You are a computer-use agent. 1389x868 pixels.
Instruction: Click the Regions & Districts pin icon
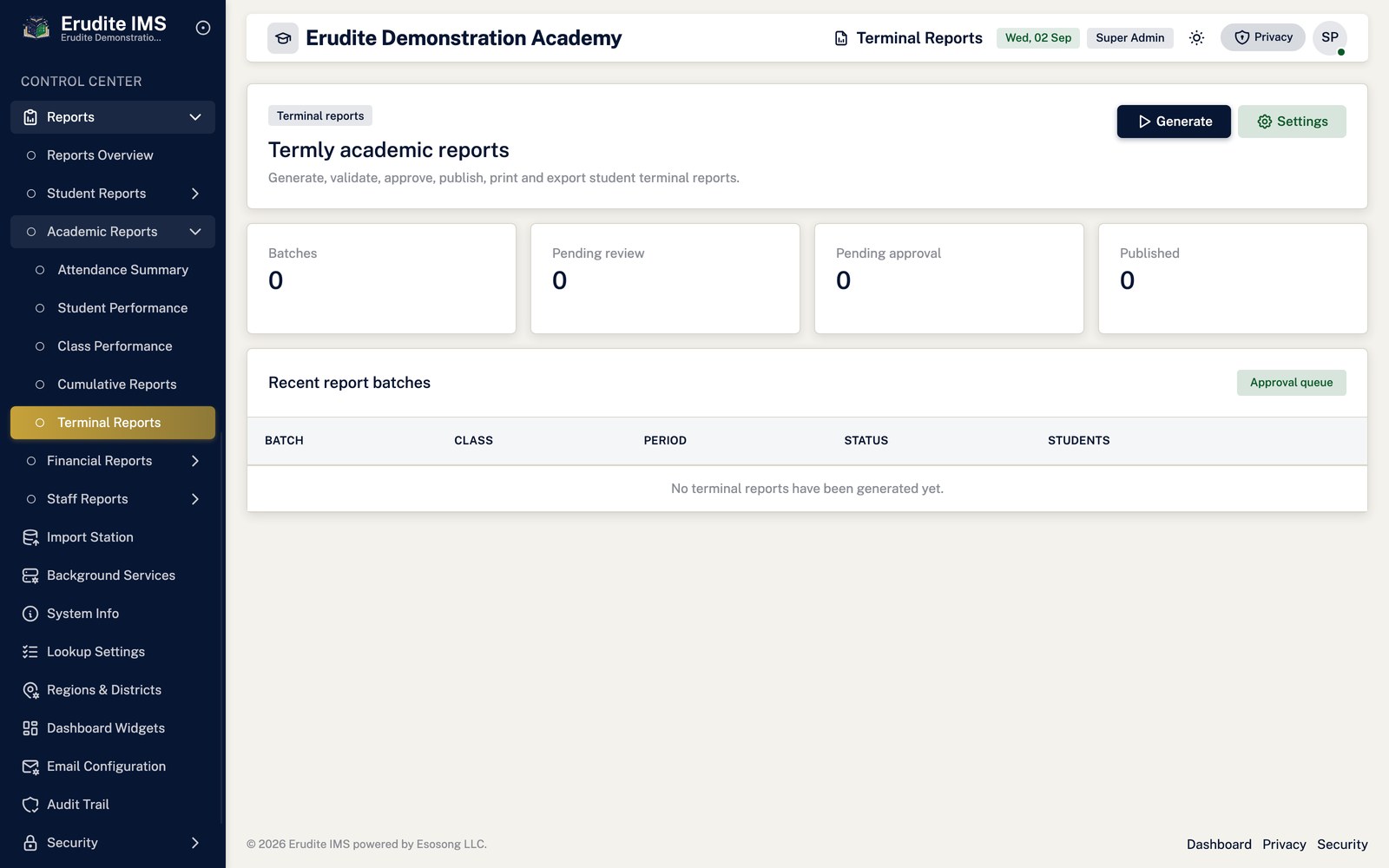coord(30,690)
